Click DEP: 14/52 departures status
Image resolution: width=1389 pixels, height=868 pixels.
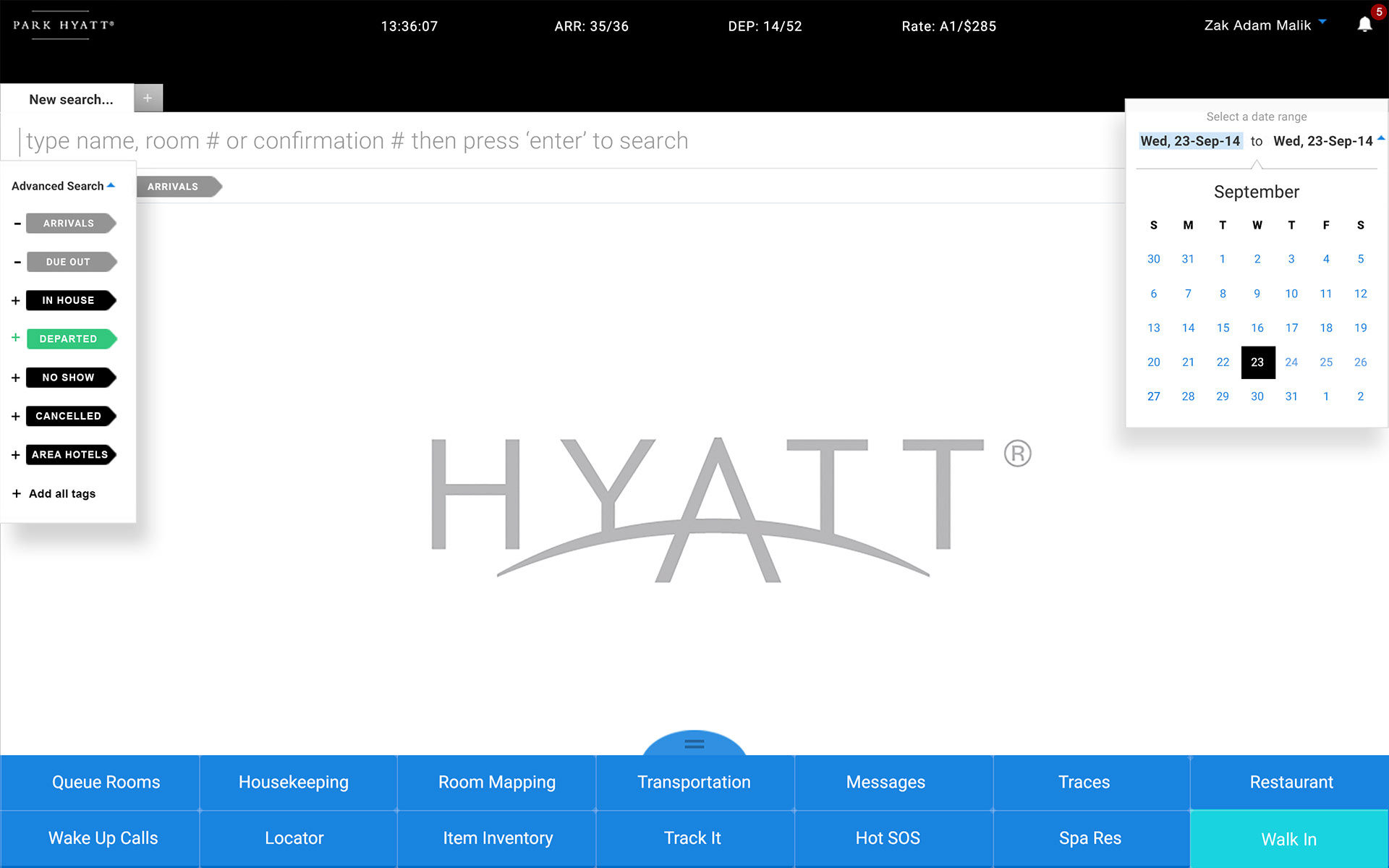(x=765, y=27)
